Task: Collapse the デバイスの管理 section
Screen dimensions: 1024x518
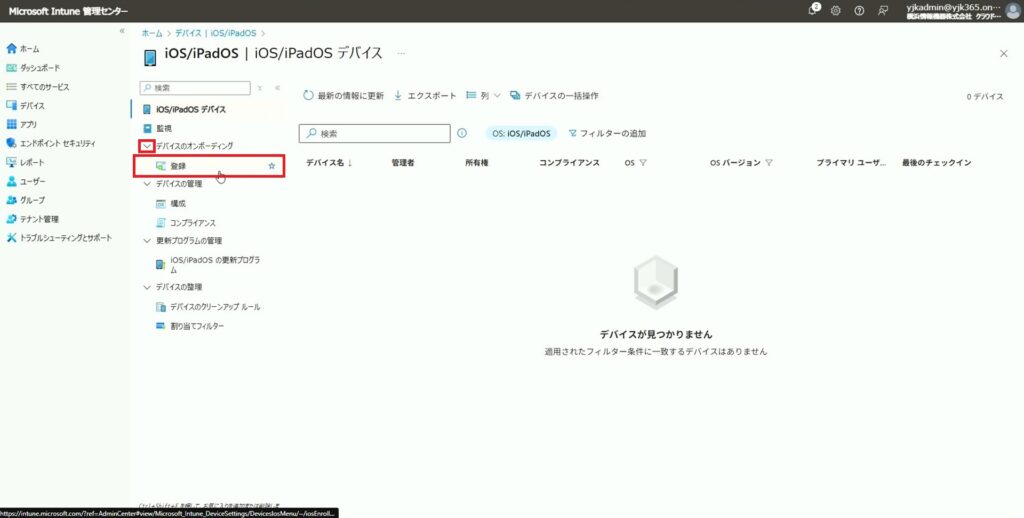Action: pos(147,184)
